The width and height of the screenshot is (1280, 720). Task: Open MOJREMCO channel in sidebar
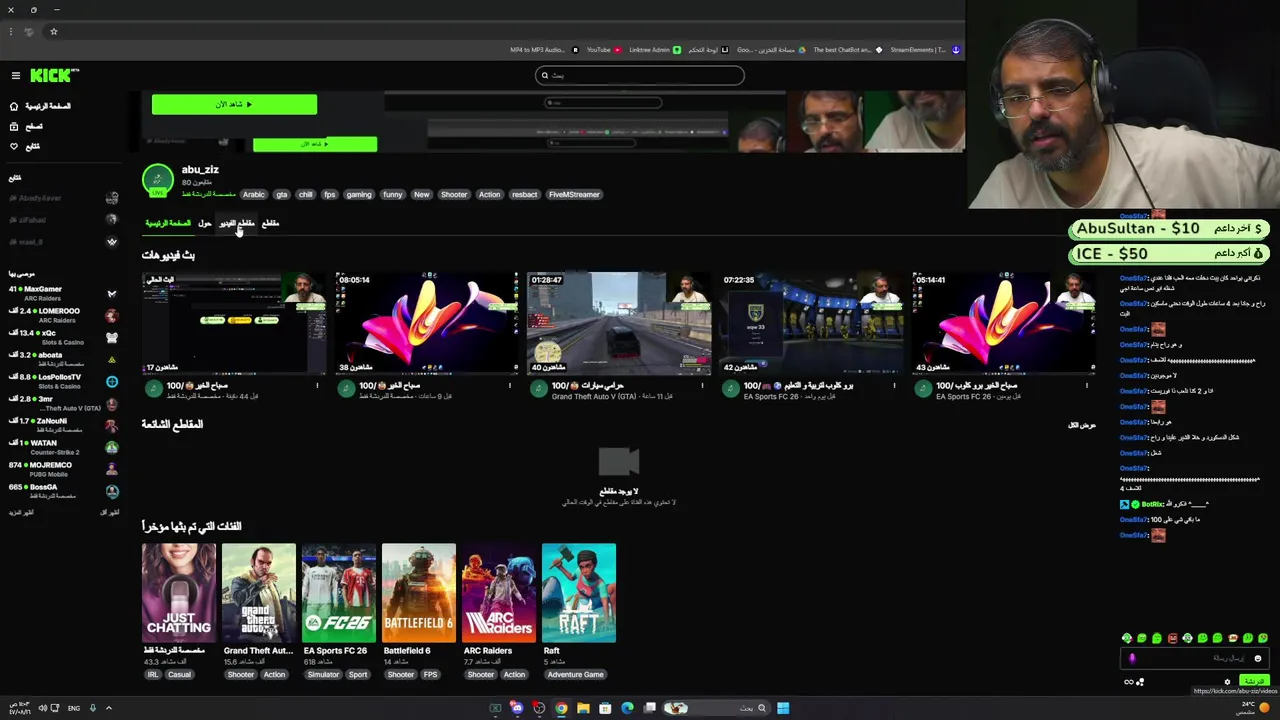[64, 469]
